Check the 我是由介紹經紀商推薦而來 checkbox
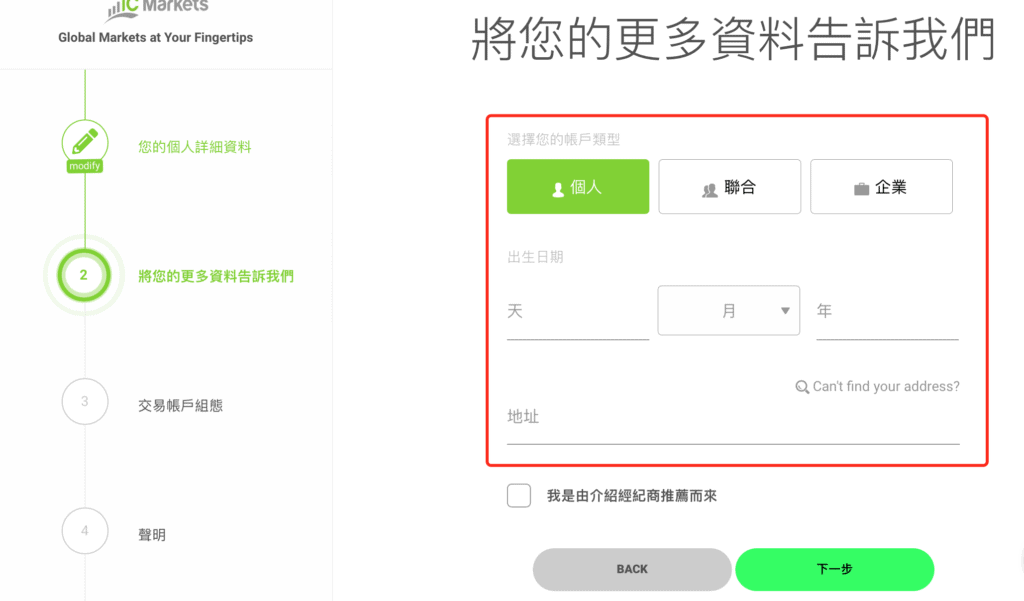Viewport: 1024px width, 601px height. coord(519,495)
